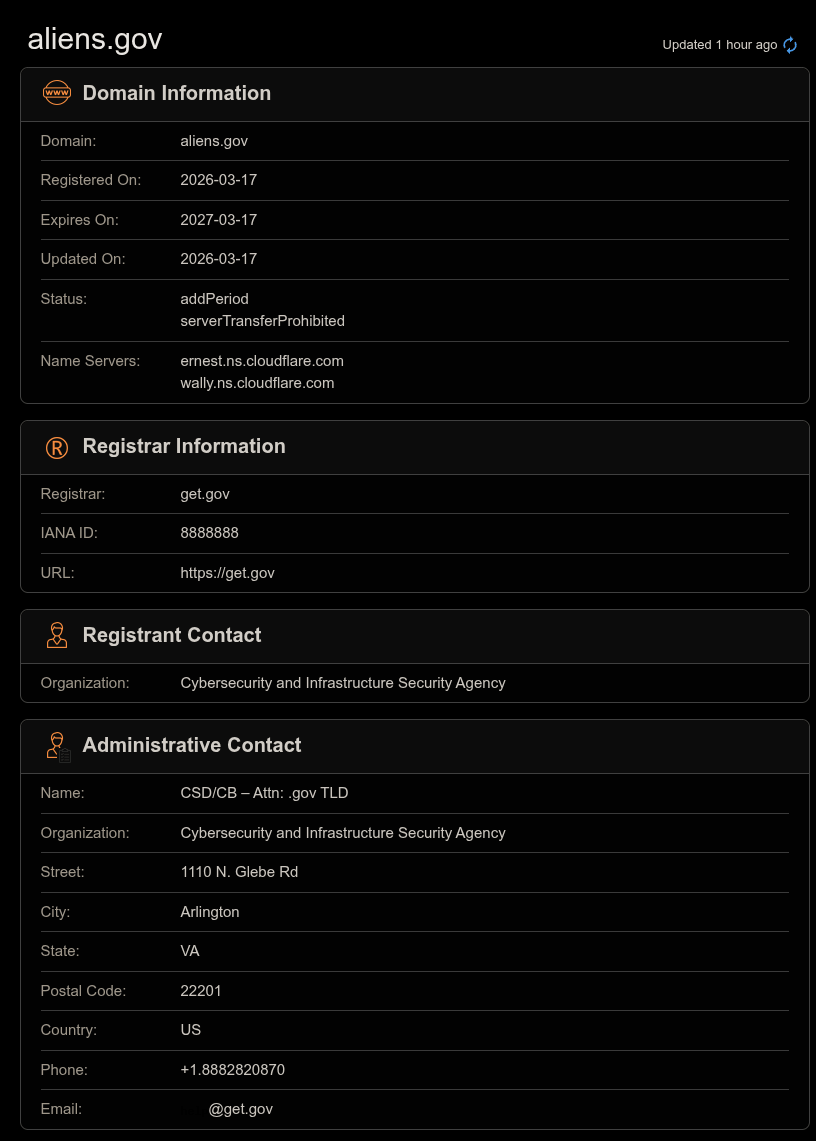Click the Registrant Contact organization value

pyautogui.click(x=343, y=683)
